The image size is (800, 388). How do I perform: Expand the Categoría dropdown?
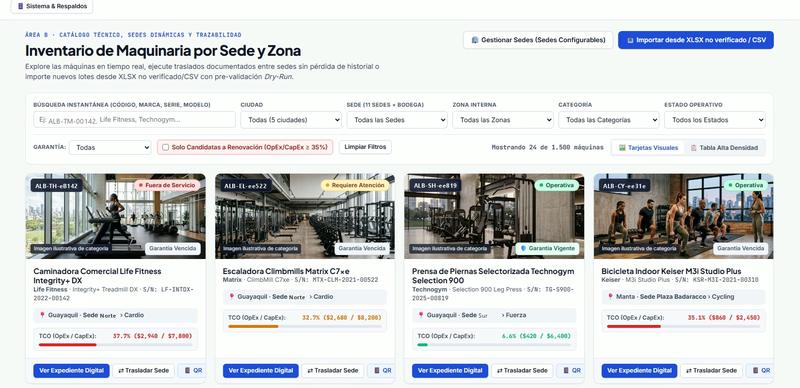click(x=609, y=120)
